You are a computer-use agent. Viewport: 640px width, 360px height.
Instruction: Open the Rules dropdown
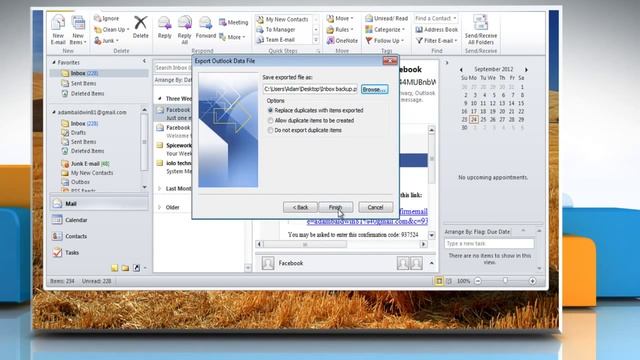coord(340,29)
